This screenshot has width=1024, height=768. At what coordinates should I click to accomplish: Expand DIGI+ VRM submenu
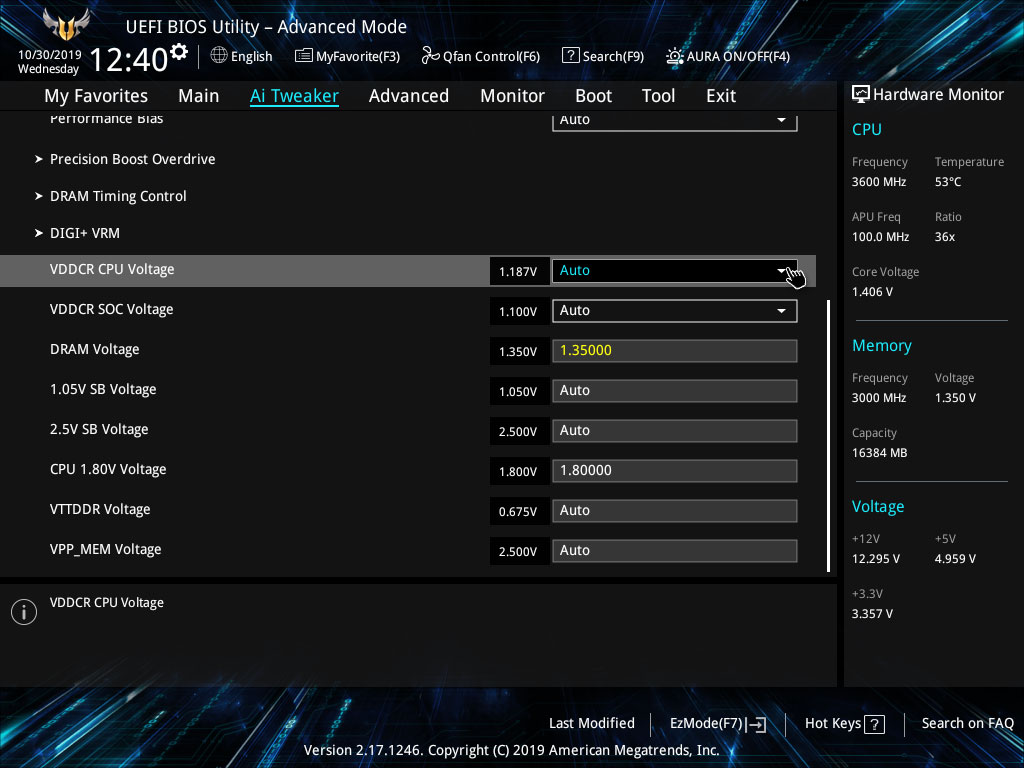click(84, 233)
